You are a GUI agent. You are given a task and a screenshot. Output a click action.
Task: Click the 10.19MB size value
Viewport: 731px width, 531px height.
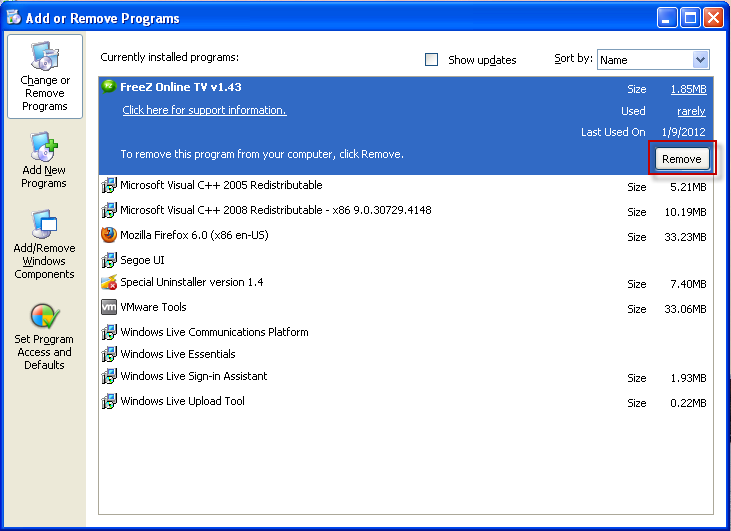pyautogui.click(x=685, y=212)
